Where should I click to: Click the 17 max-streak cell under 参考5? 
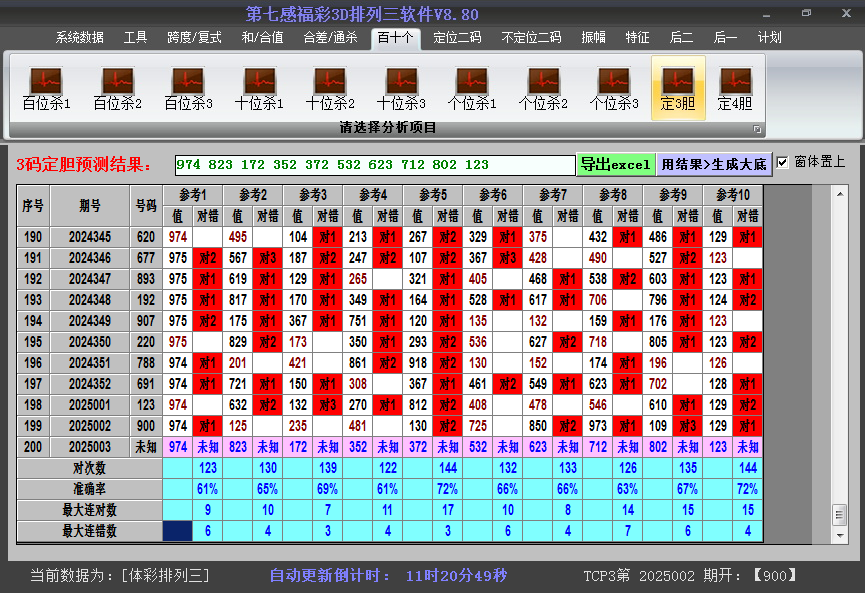(448, 510)
